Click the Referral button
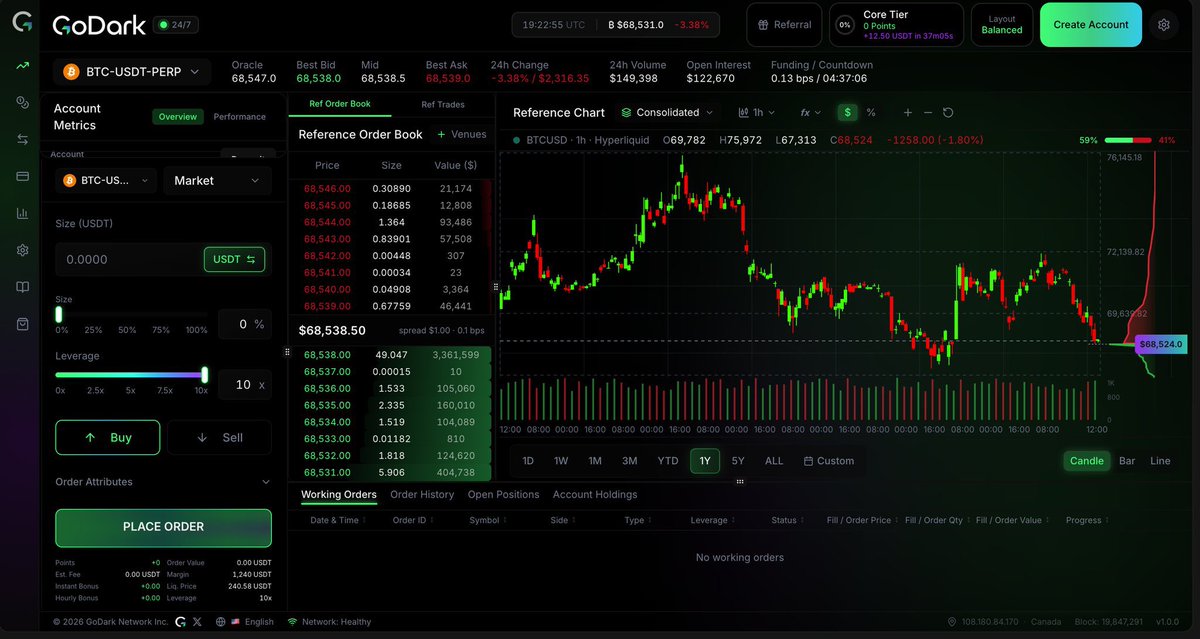 784,25
